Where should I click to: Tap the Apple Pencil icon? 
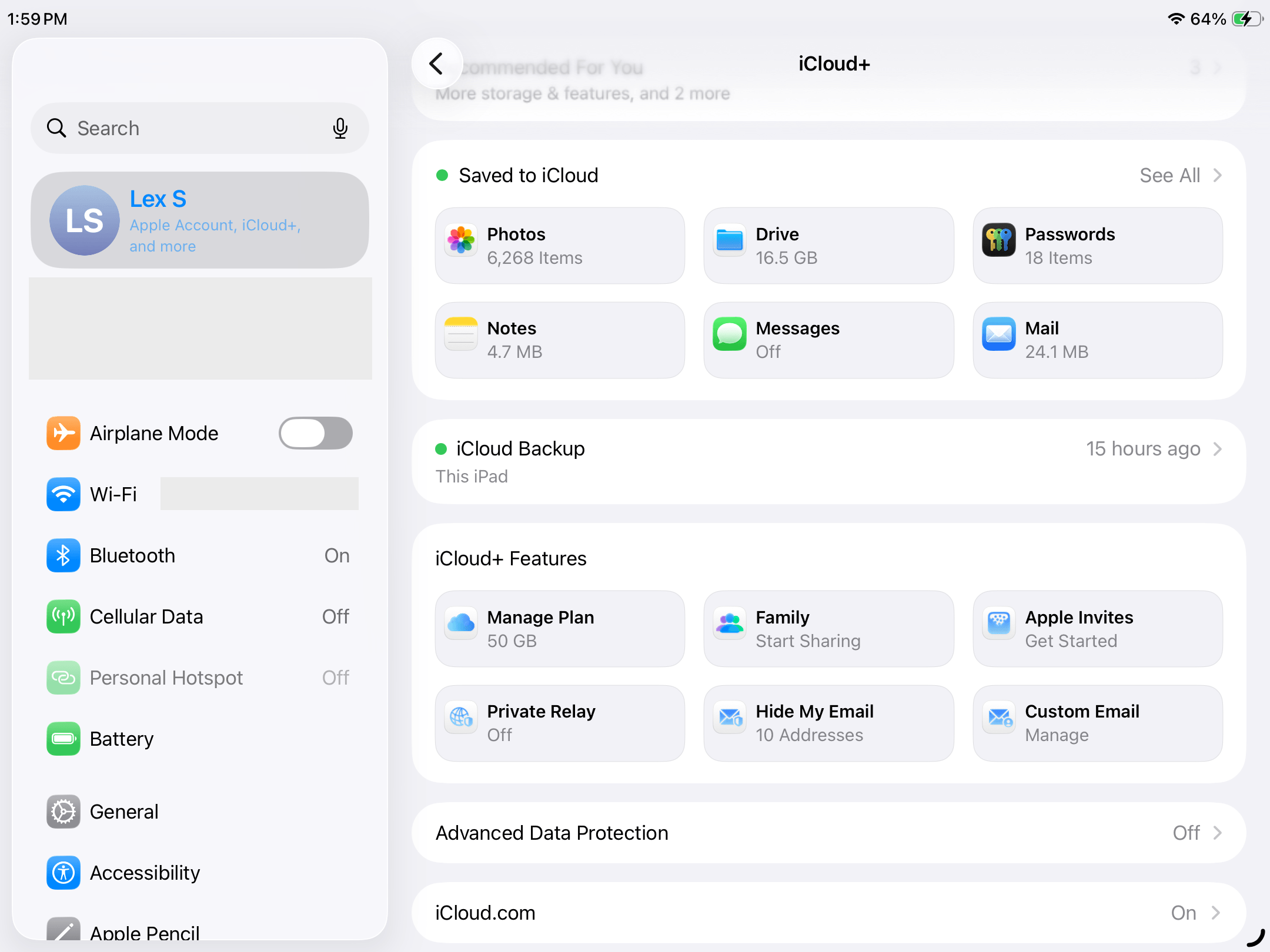point(63,928)
